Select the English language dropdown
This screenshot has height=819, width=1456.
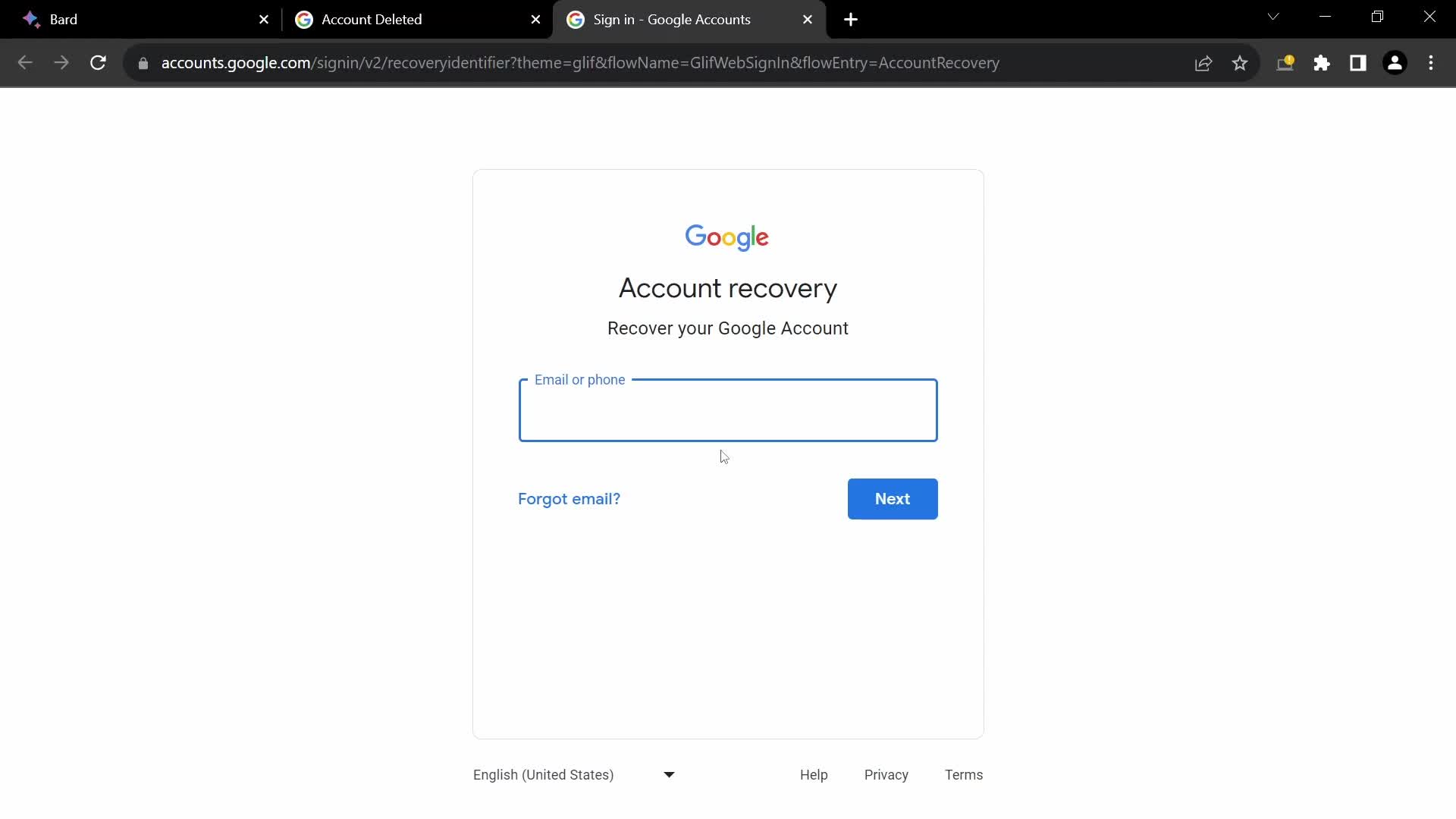tap(574, 774)
